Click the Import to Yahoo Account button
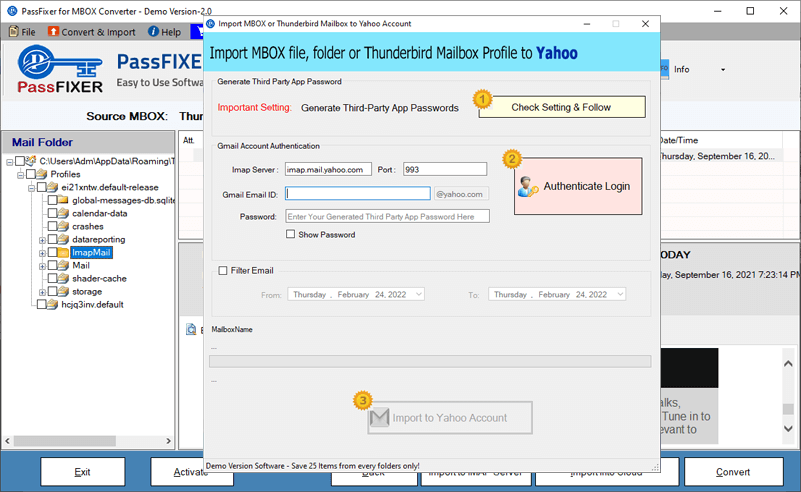 click(x=450, y=417)
